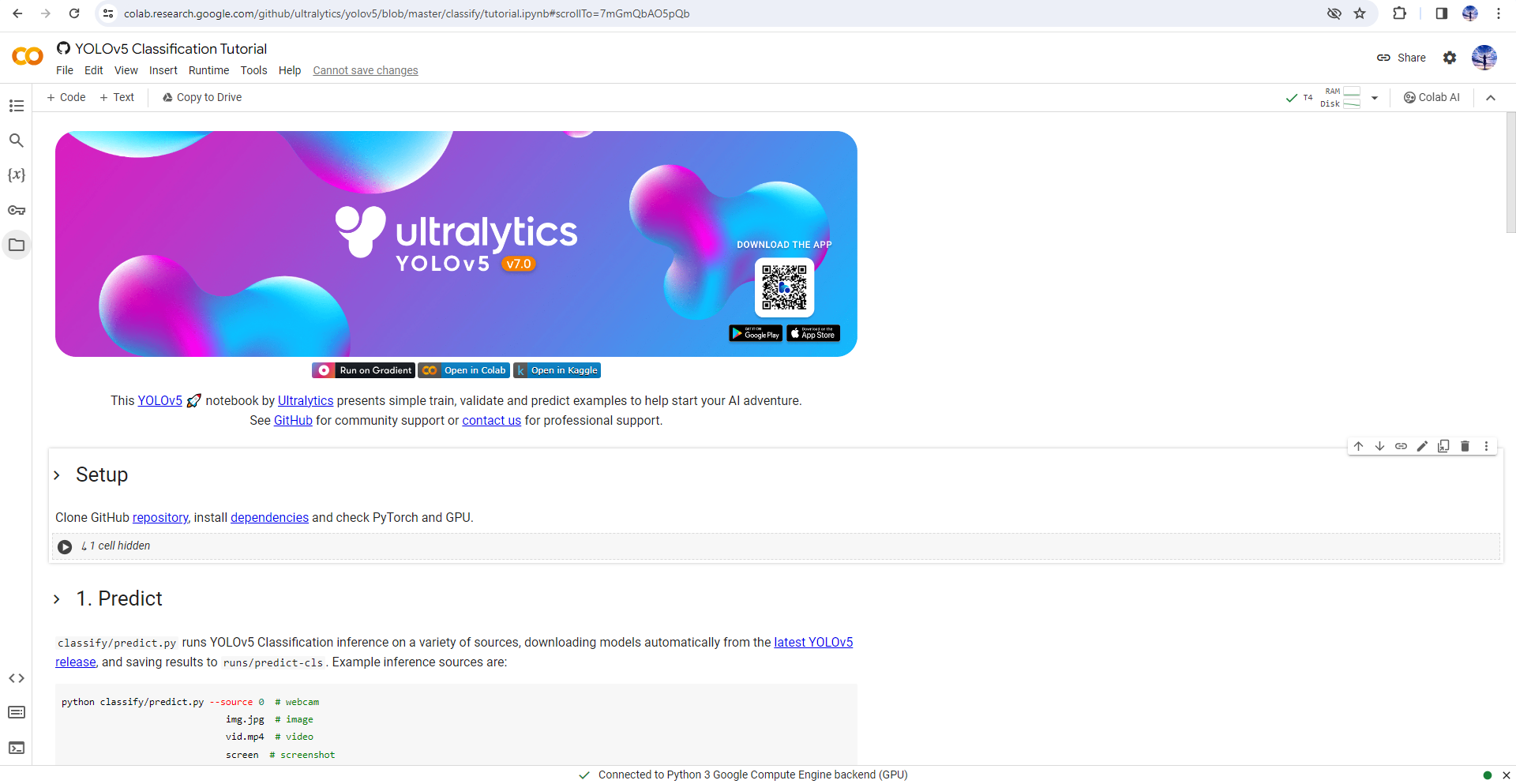
Task: Open the GitHub support link
Action: point(293,421)
